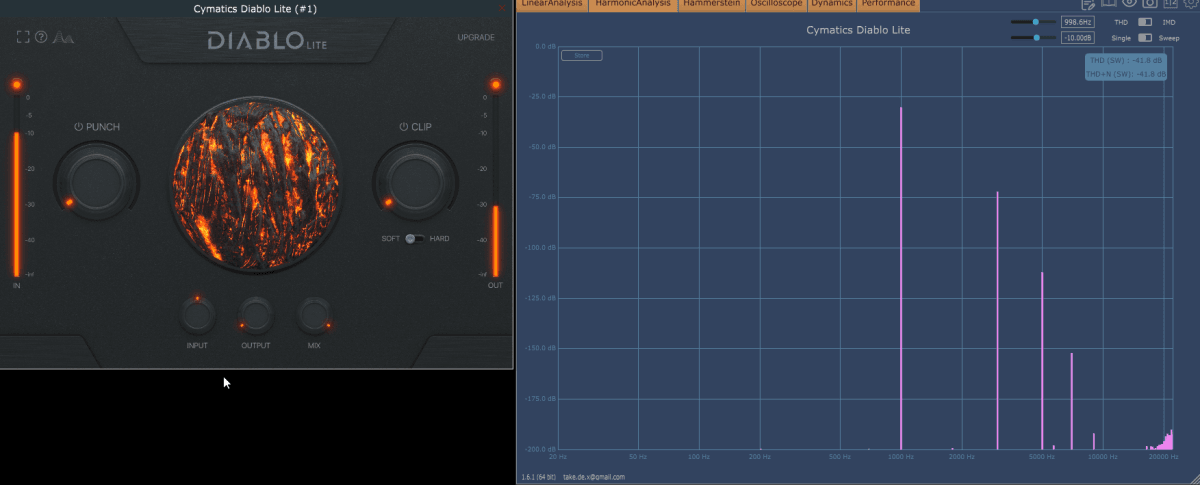Adjust the frequency slider near 998.6Hz

(1032, 21)
